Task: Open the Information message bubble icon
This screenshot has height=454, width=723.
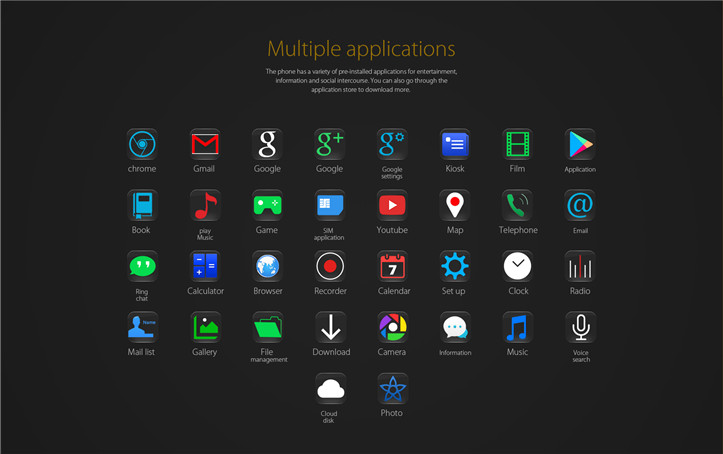Action: pos(455,327)
